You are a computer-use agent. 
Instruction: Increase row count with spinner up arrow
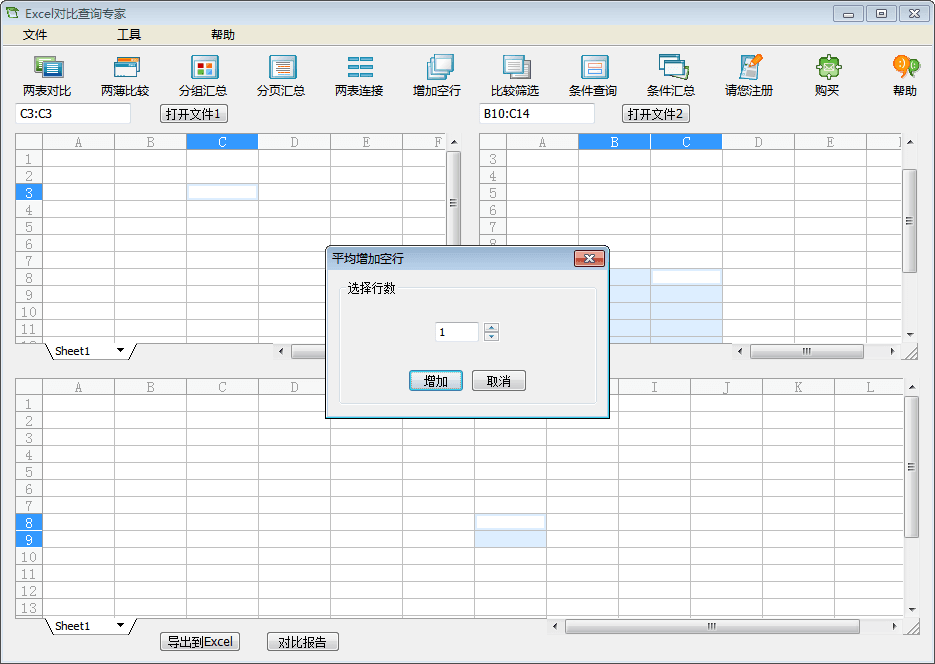[x=491, y=327]
